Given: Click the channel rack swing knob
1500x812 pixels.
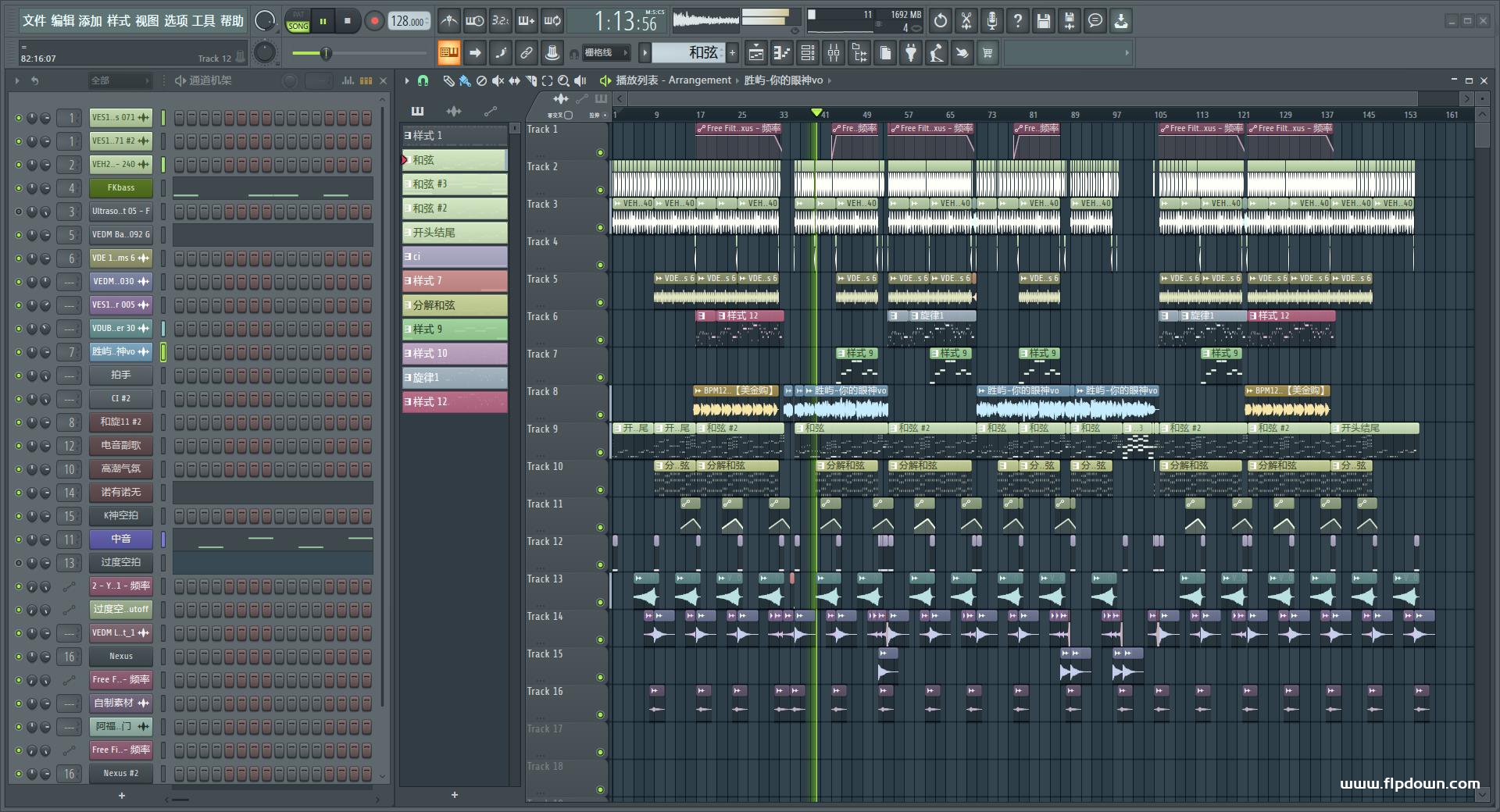Looking at the screenshot, I should coord(290,80).
